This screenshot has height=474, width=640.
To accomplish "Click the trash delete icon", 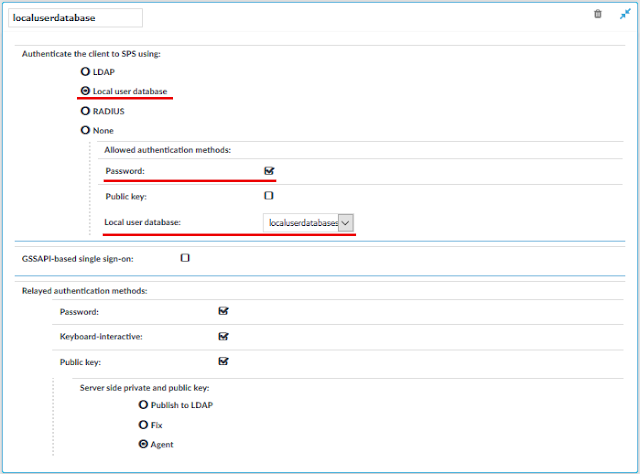I will click(x=598, y=14).
